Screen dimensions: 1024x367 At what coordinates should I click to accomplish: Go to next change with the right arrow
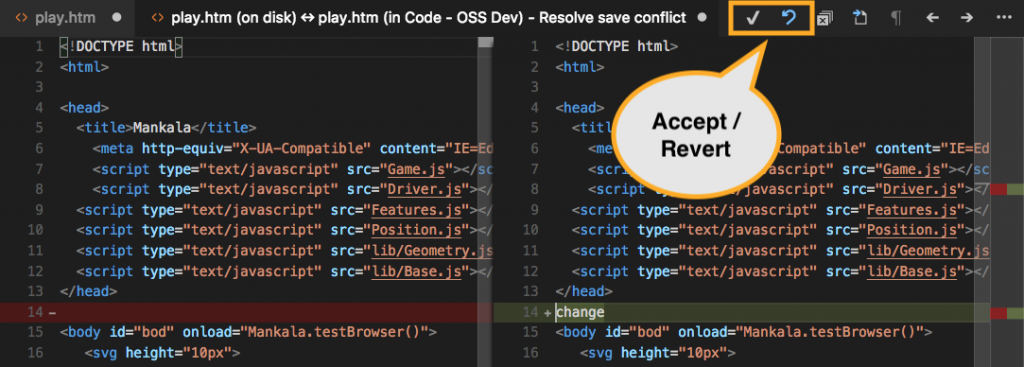pyautogui.click(x=967, y=18)
